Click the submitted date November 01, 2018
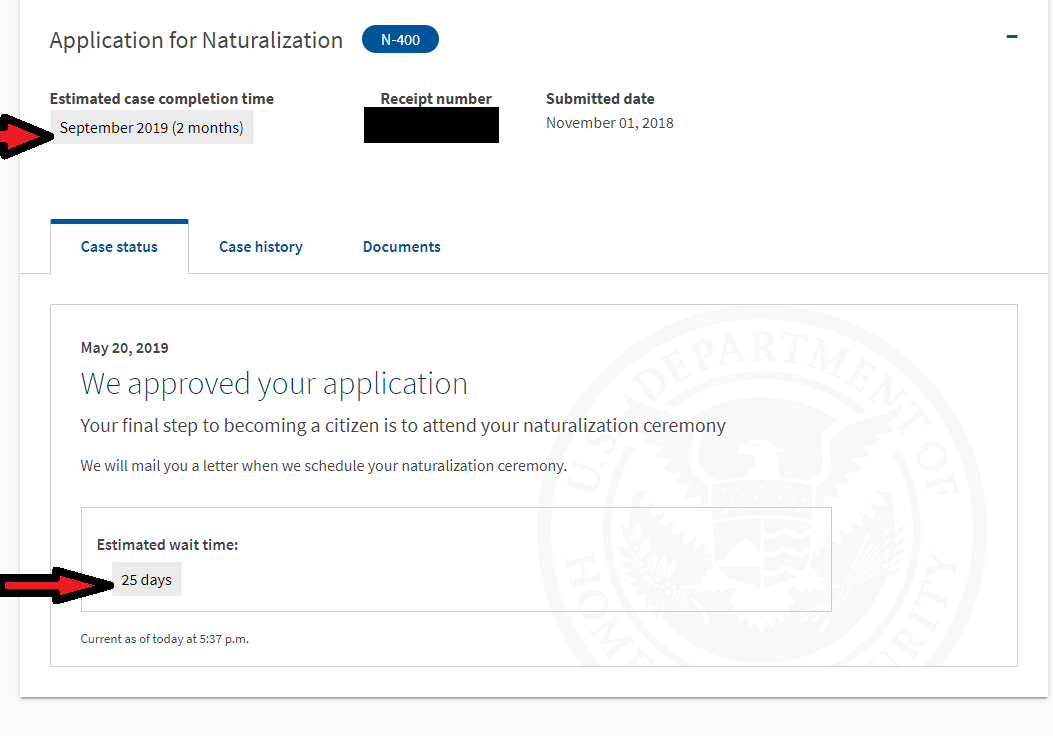The width and height of the screenshot is (1053, 736). 610,123
